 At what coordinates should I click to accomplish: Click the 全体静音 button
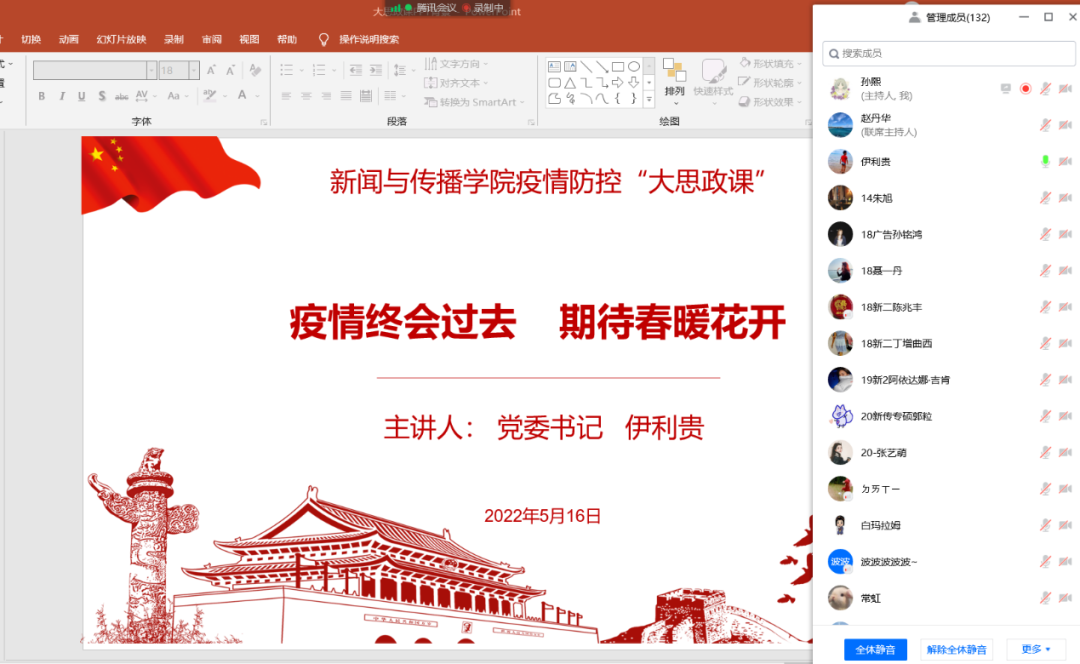(x=875, y=649)
